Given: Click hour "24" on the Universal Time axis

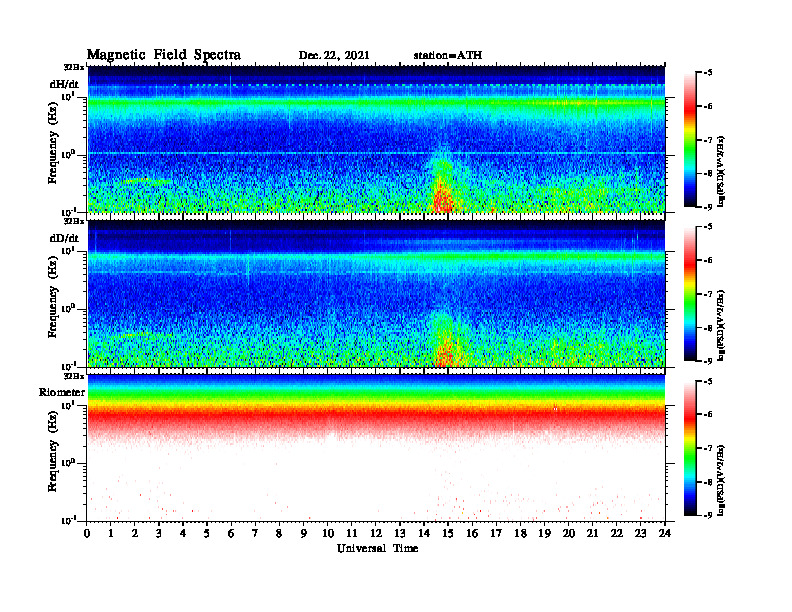Looking at the screenshot, I should click(665, 534).
